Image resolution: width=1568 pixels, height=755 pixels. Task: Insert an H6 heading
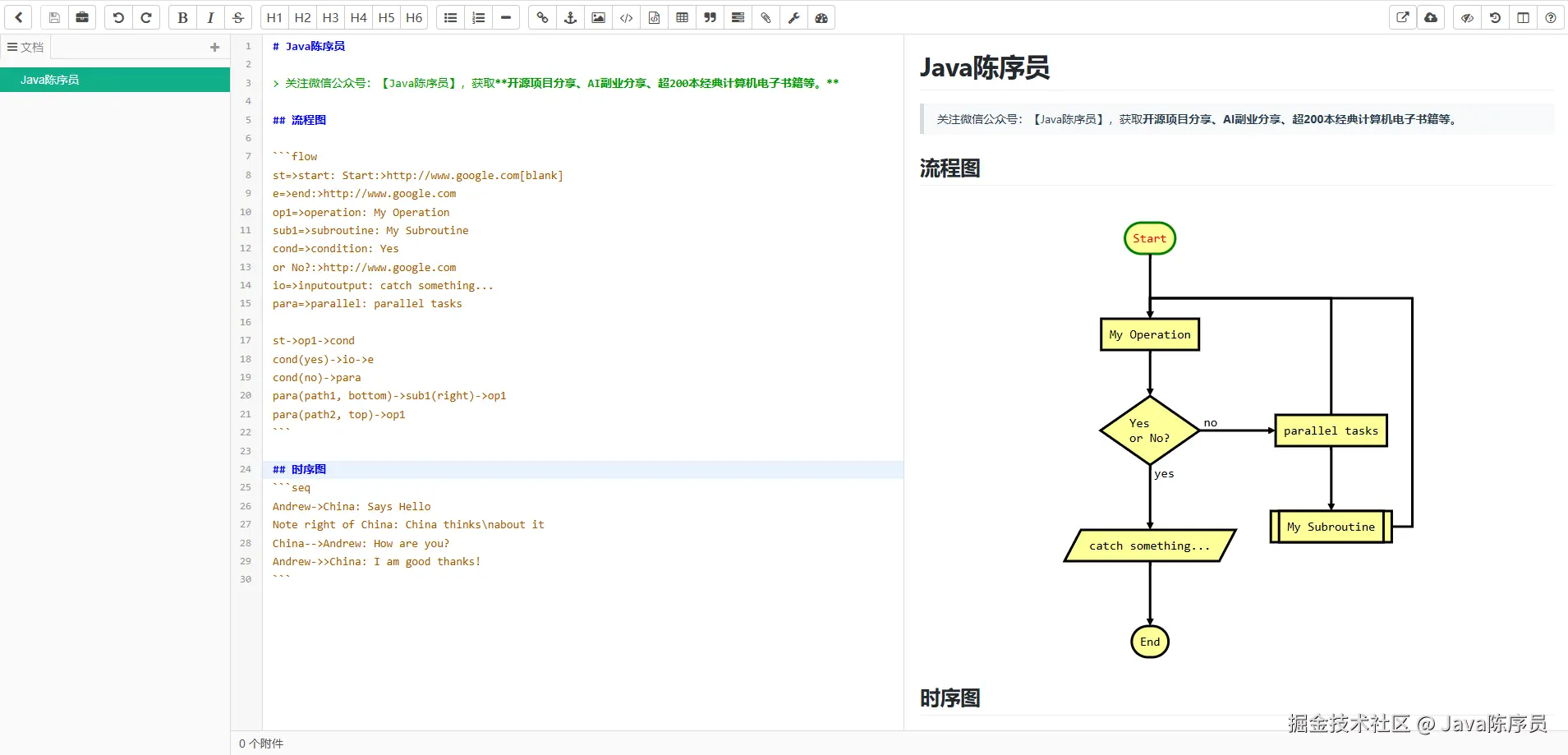(414, 17)
